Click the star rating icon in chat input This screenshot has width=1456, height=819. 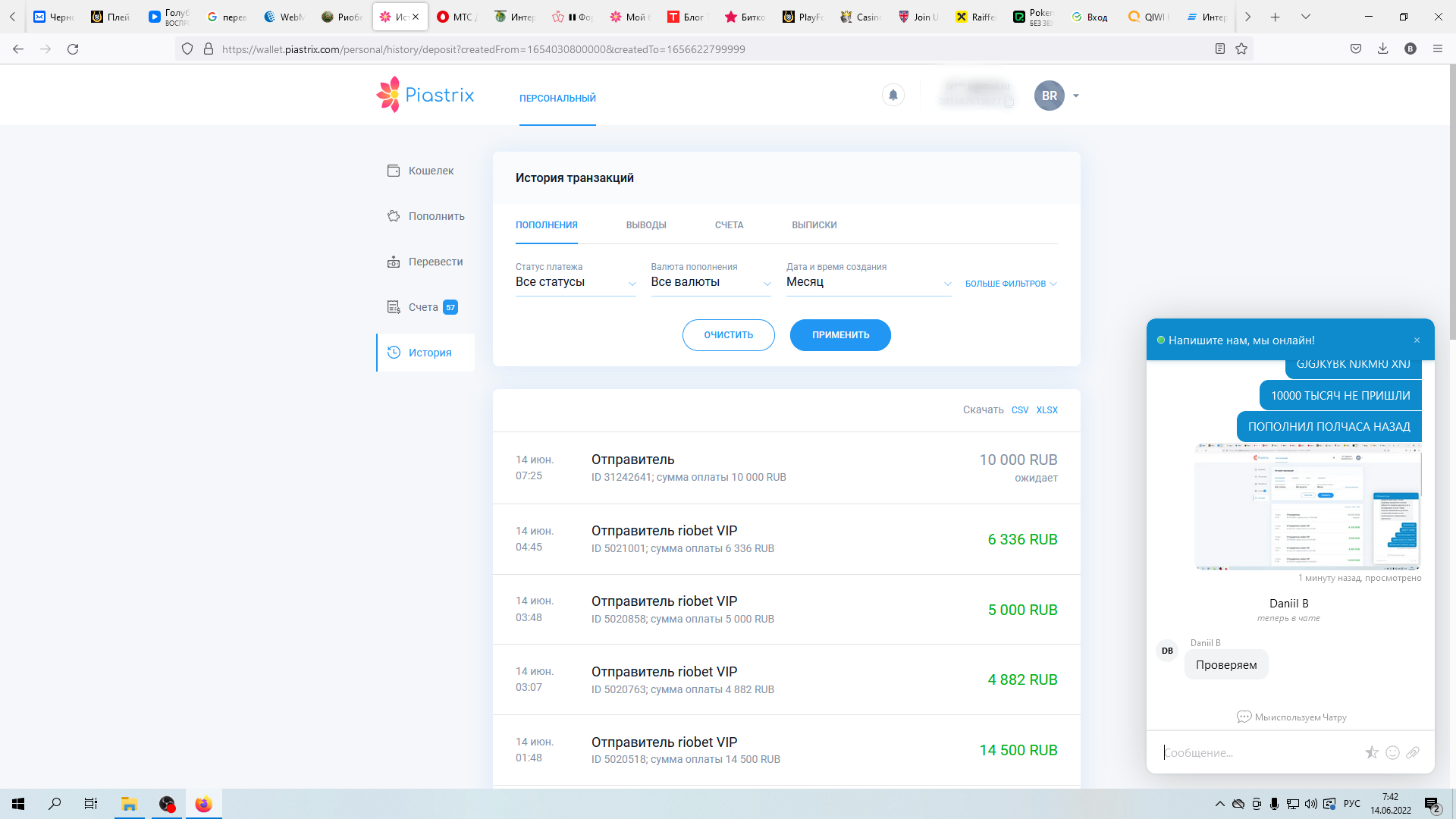1371,752
